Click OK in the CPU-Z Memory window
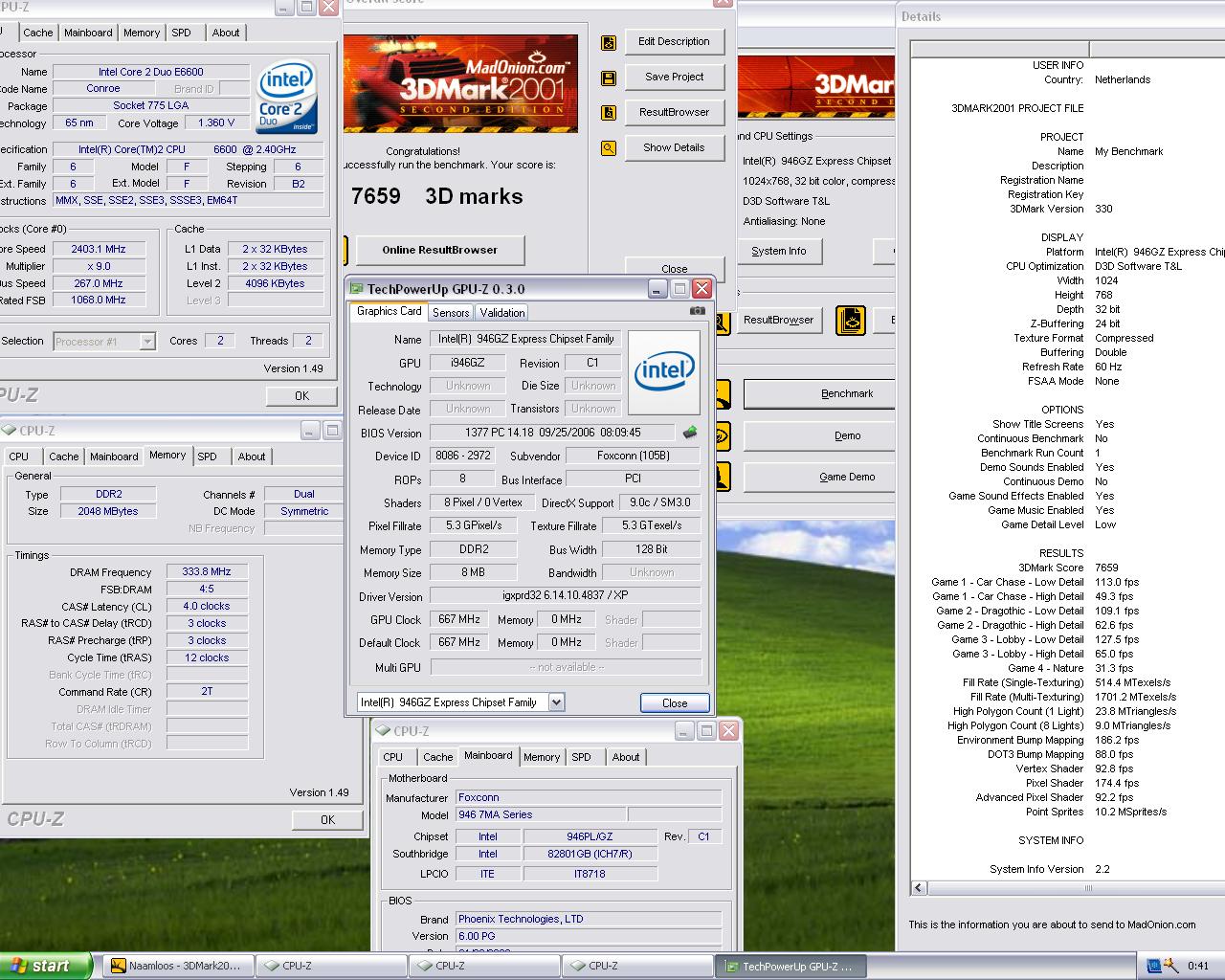 coord(327,820)
